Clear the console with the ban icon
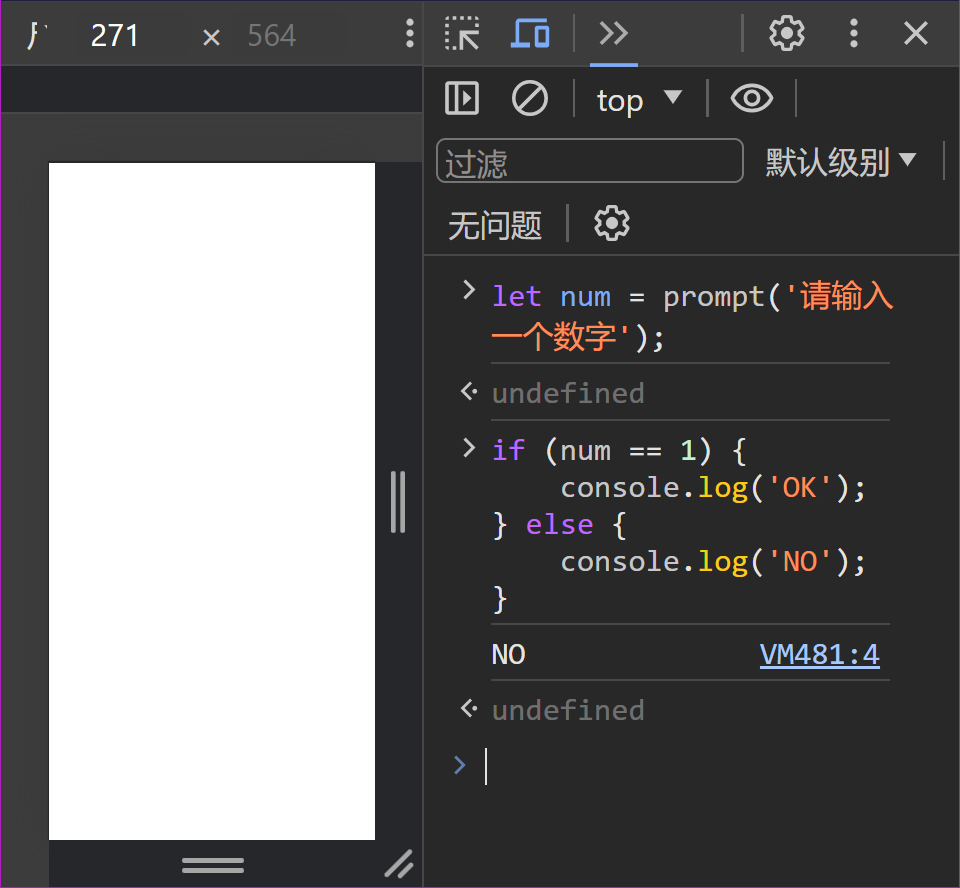Viewport: 960px width, 888px height. [x=530, y=99]
